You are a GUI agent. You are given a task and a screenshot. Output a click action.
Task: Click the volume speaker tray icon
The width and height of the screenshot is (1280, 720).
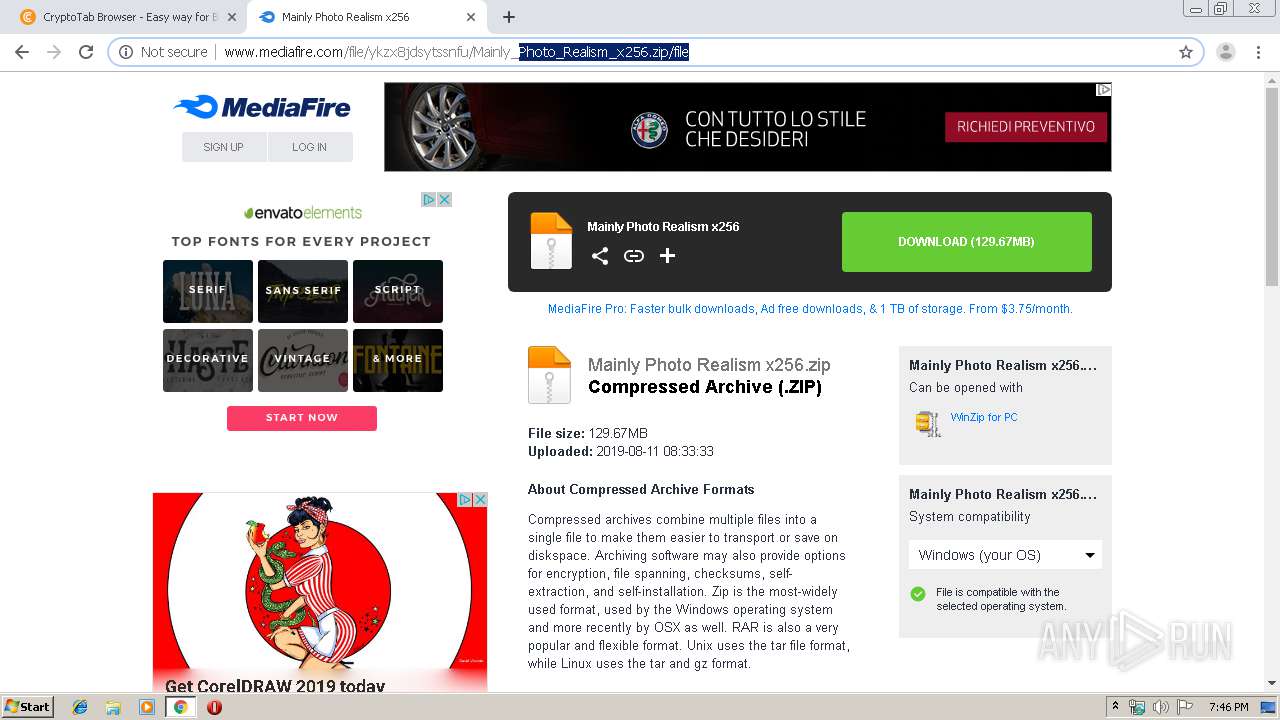tap(1161, 707)
